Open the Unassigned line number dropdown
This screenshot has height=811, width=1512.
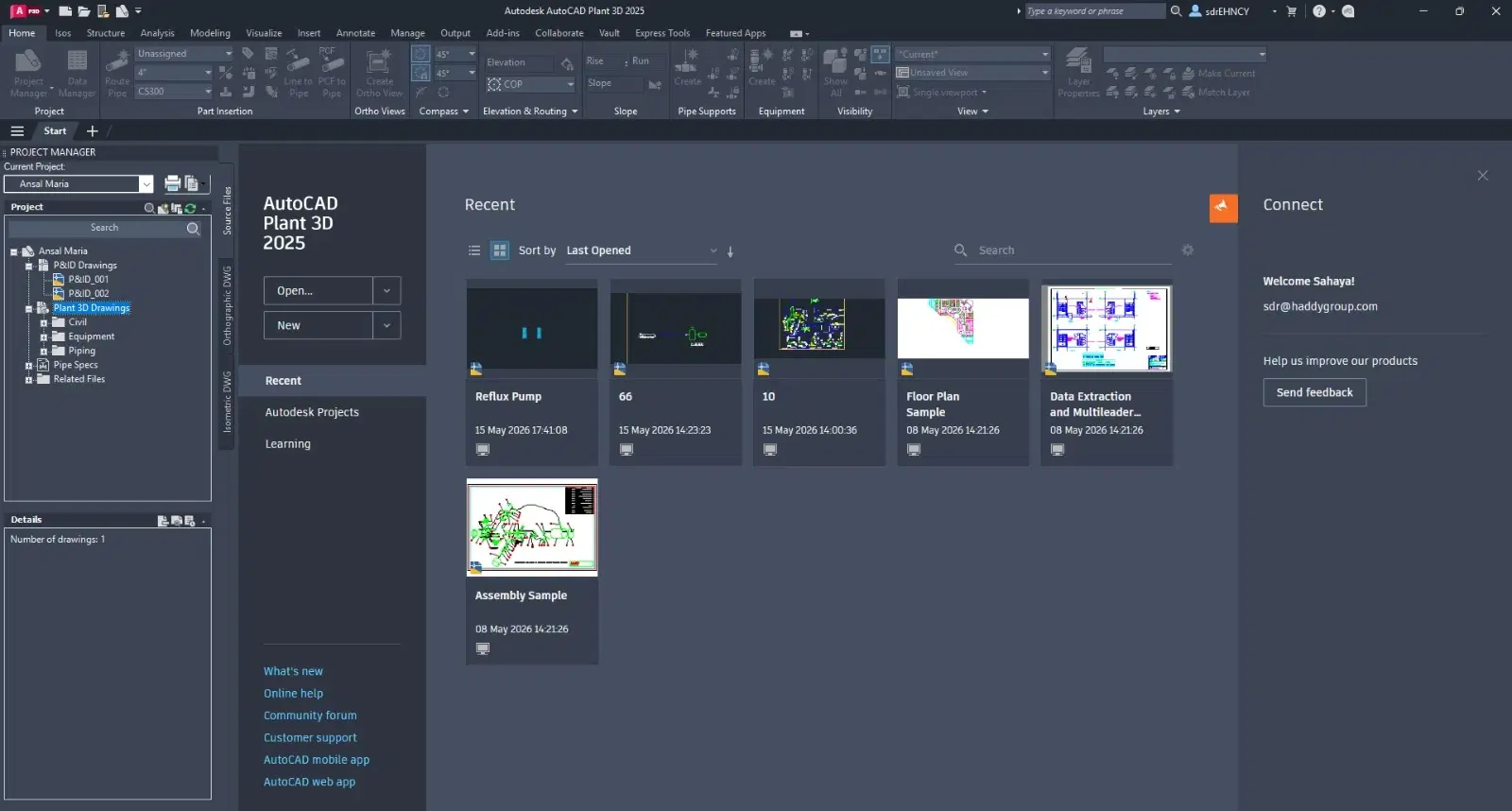[184, 54]
